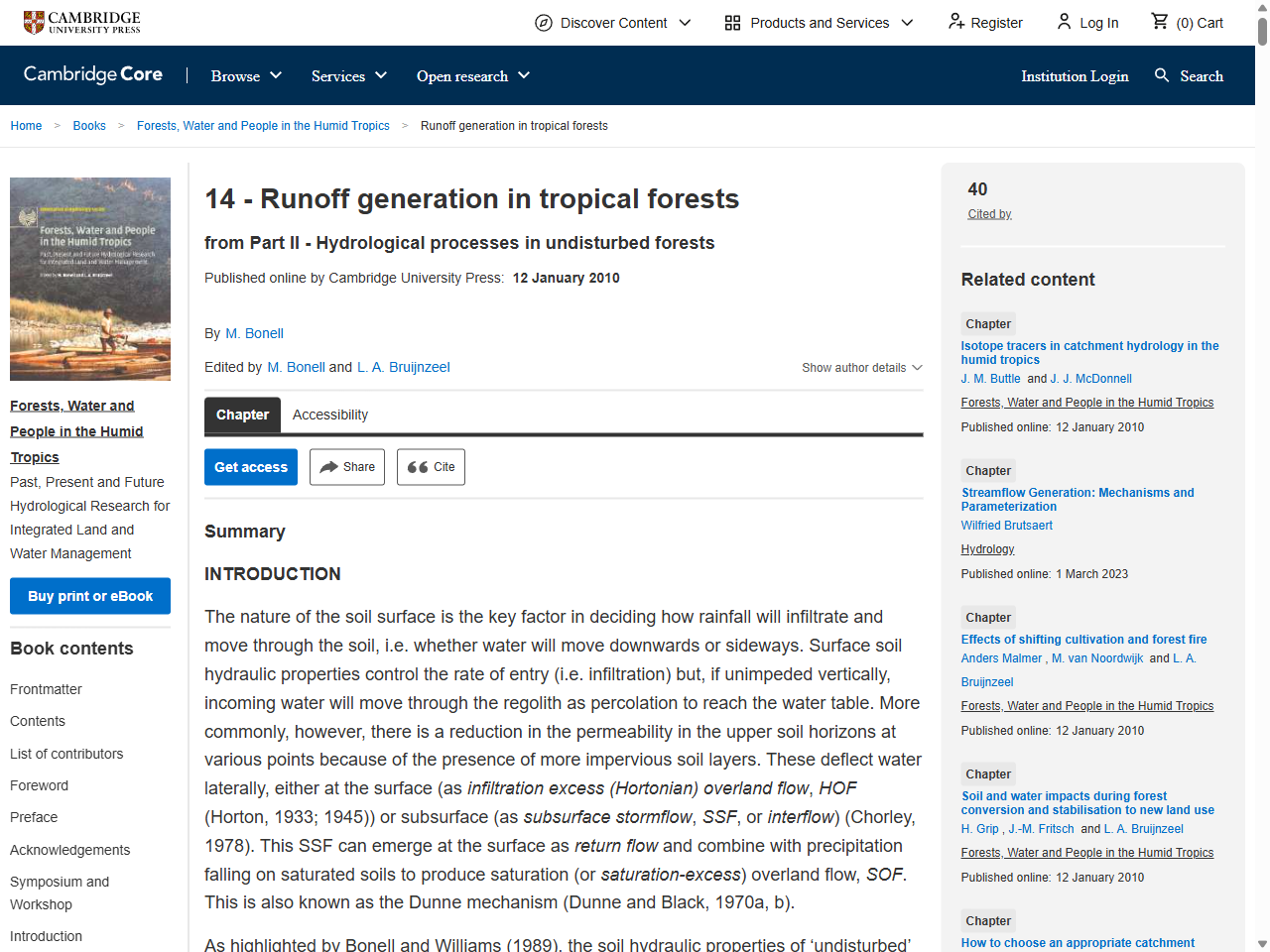Click the Discover Content compass icon
Image resolution: width=1270 pixels, height=952 pixels.
(541, 22)
